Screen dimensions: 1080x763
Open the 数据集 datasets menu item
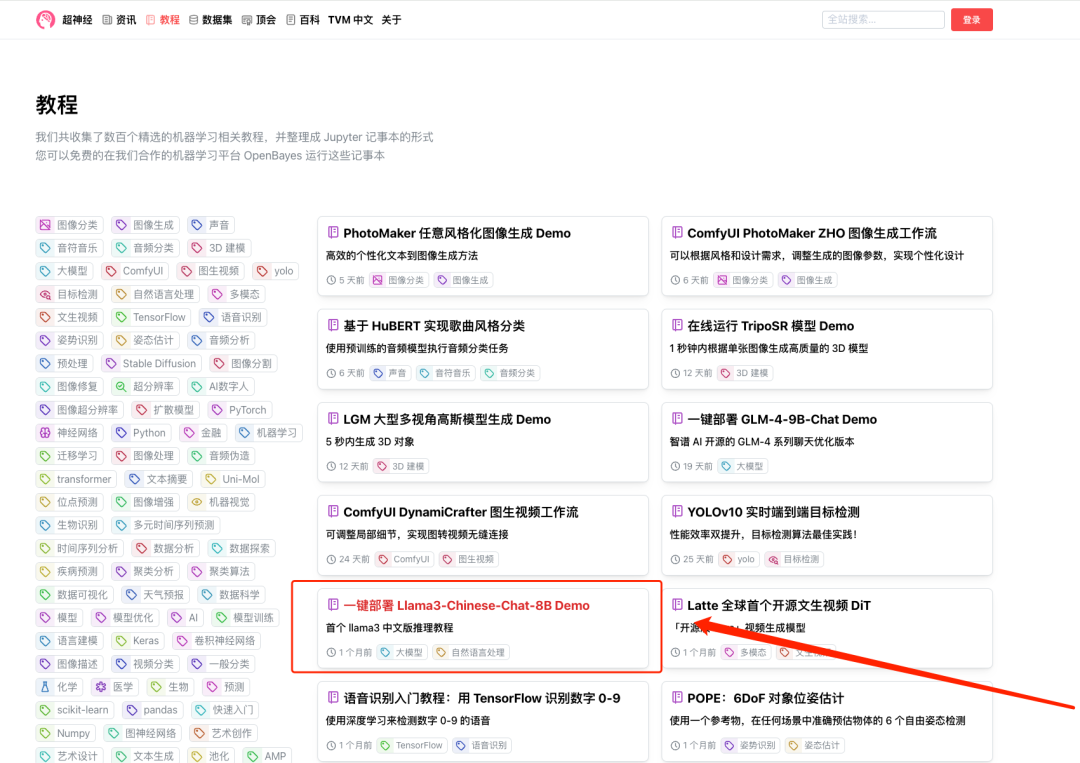tap(210, 20)
